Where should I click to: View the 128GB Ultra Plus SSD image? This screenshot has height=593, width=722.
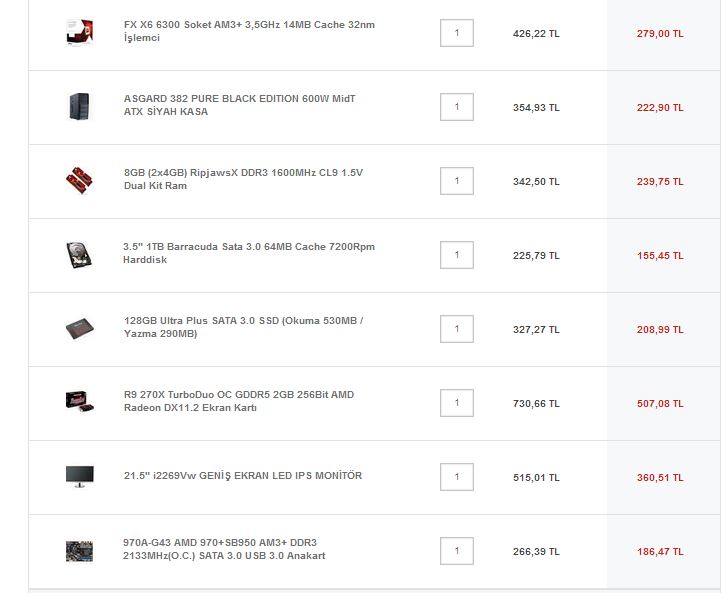(80, 329)
